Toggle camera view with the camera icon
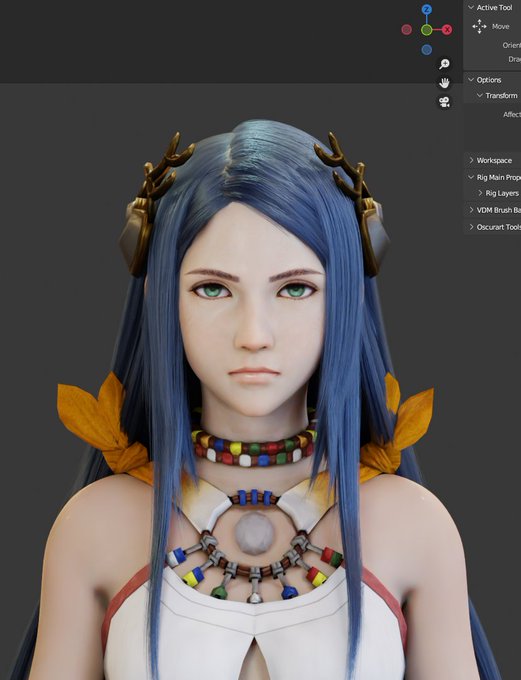 click(x=444, y=102)
